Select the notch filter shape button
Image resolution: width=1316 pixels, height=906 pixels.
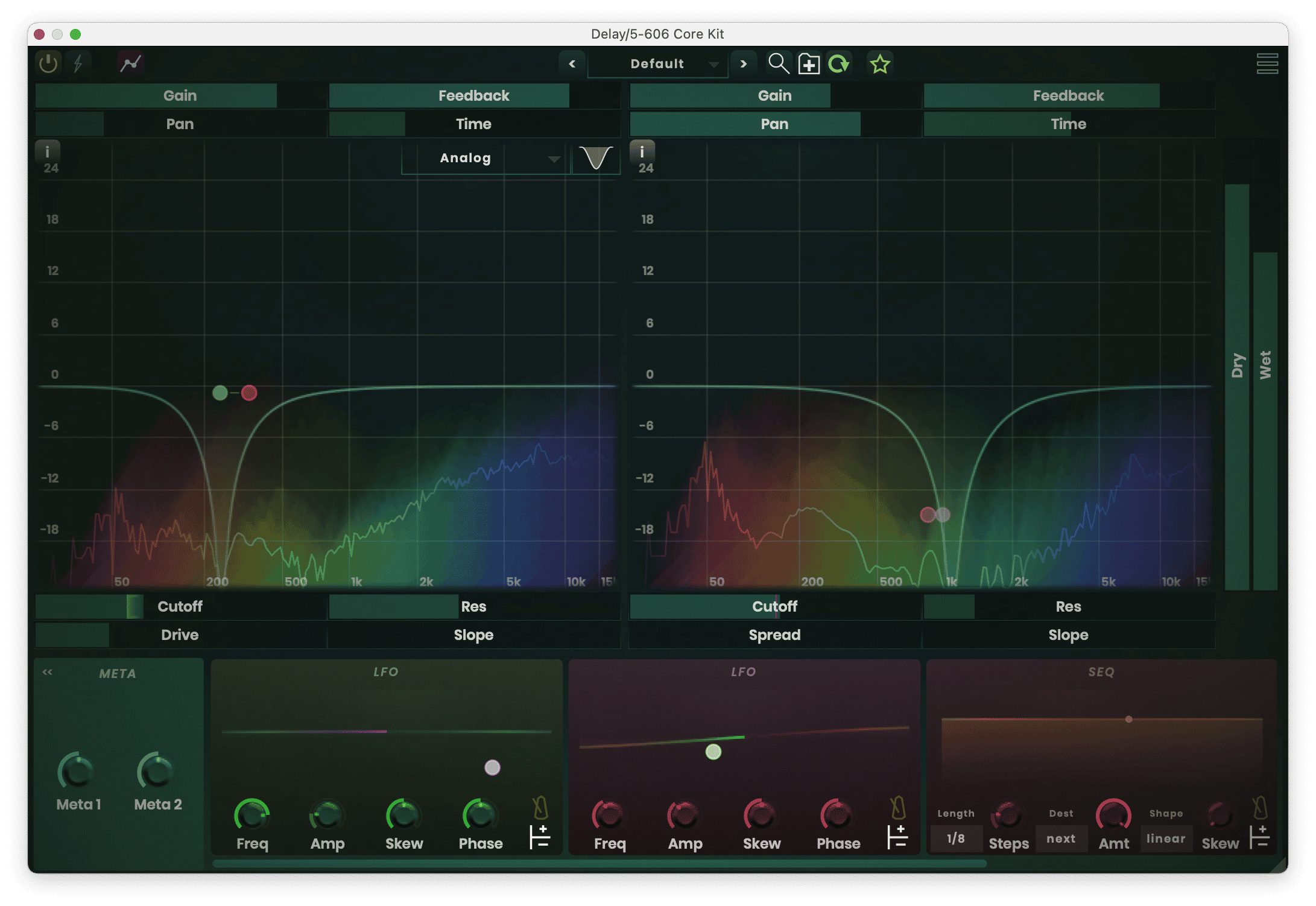click(596, 158)
